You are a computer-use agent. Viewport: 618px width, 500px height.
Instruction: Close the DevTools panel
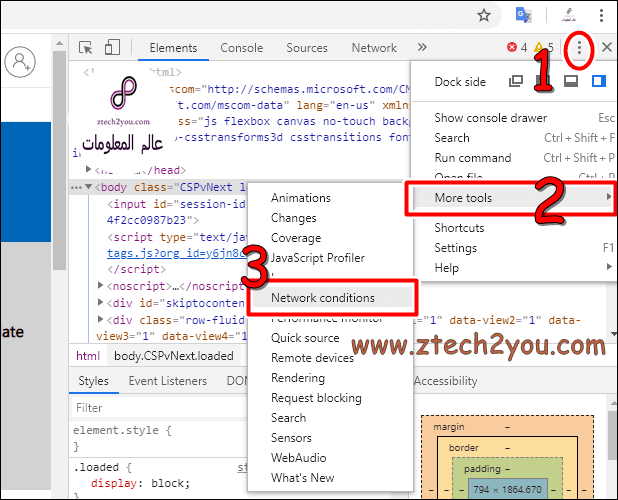(607, 48)
